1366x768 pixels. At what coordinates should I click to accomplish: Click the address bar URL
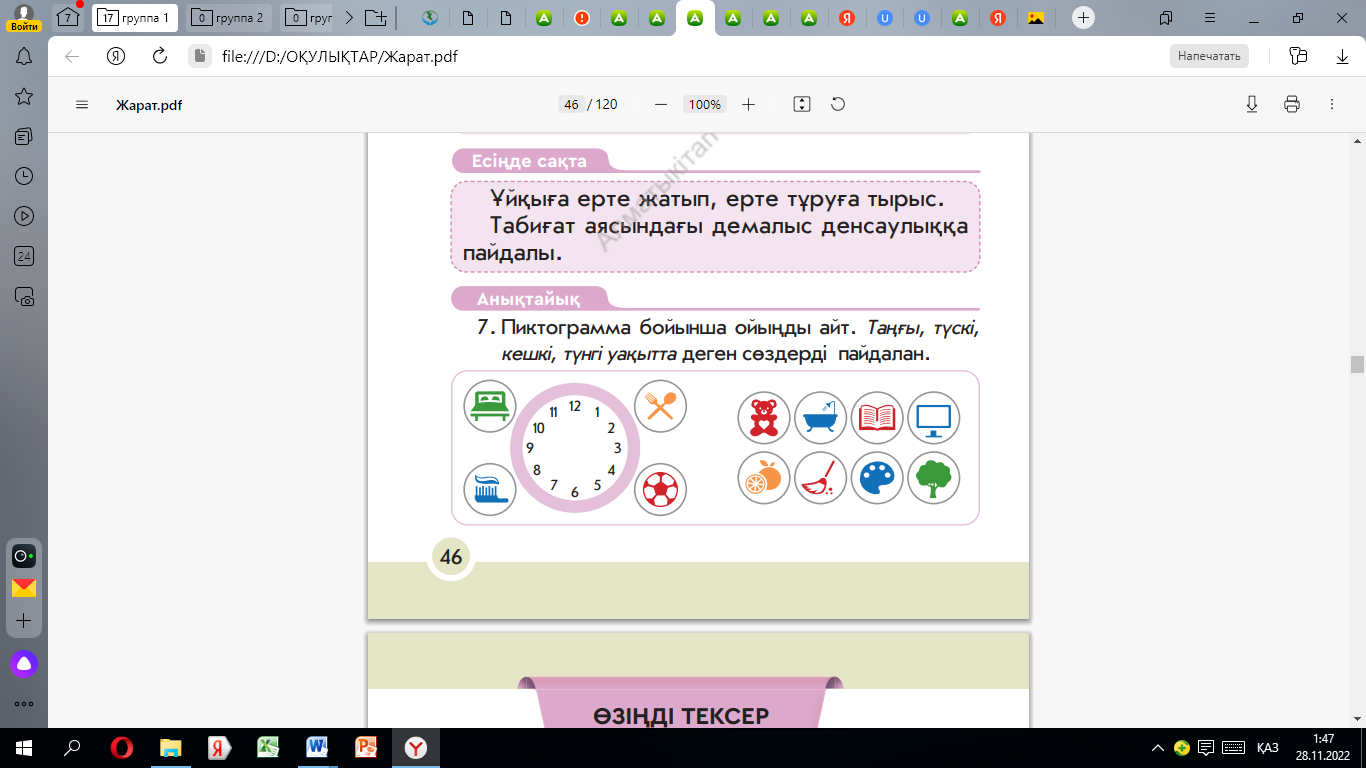pyautogui.click(x=340, y=56)
